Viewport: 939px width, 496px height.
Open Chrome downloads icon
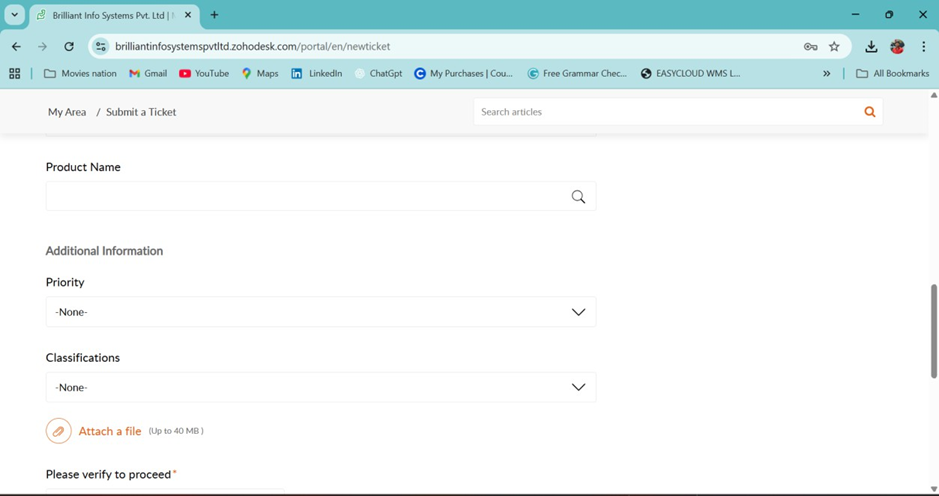pyautogui.click(x=871, y=46)
